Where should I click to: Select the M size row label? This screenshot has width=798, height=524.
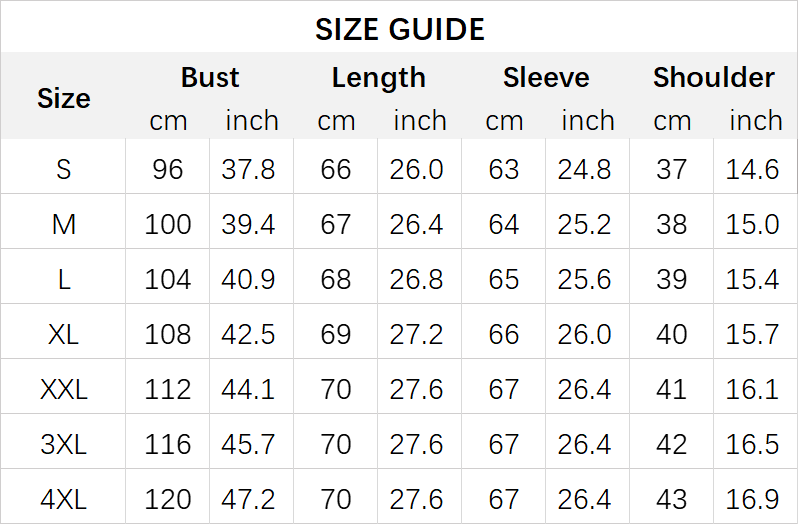pos(63,224)
